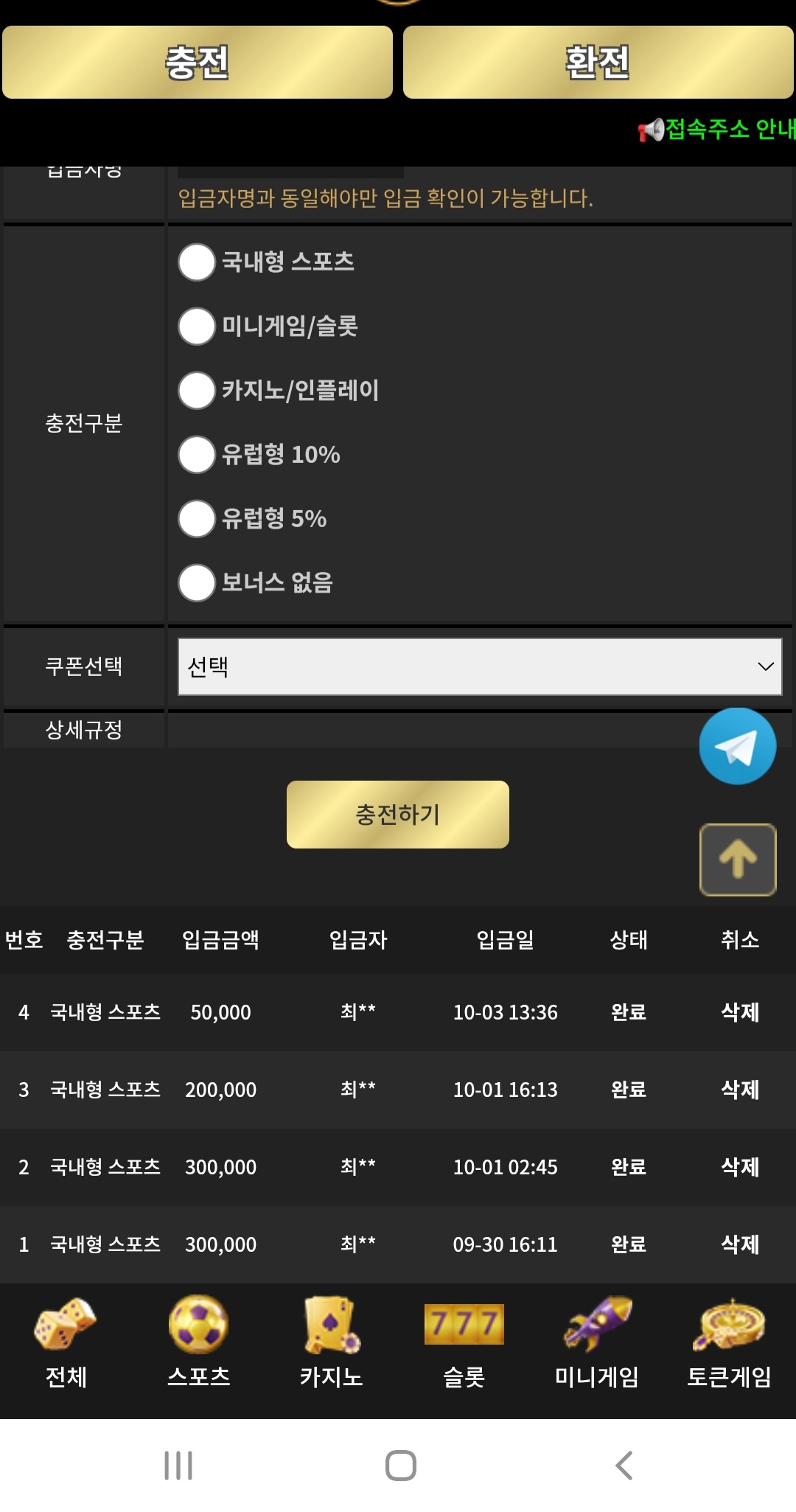Delete the 09-30 16:11 deposit record
The width and height of the screenshot is (796, 1512).
(739, 1244)
